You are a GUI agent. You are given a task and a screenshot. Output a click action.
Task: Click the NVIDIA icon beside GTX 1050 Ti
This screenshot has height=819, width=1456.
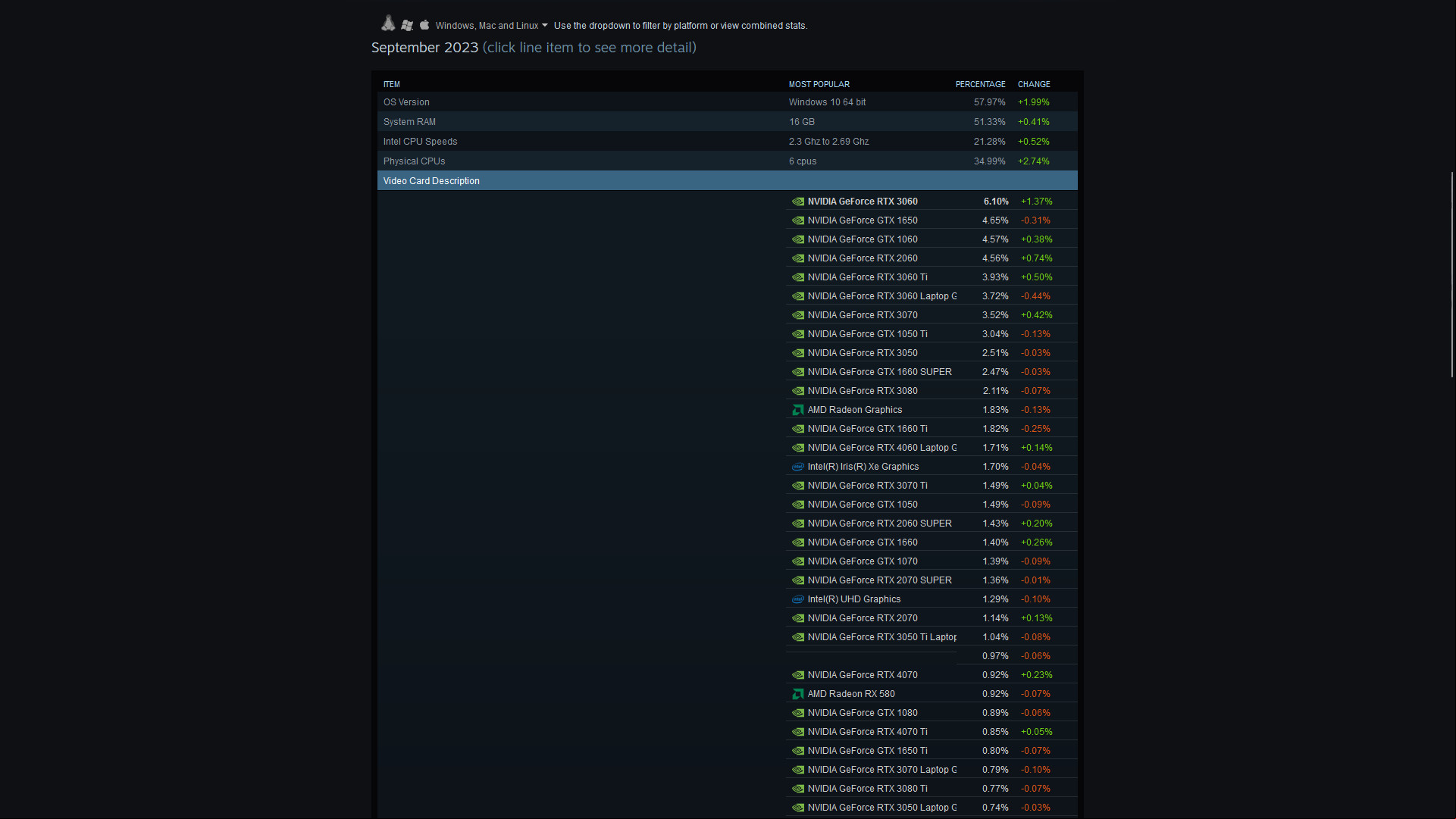[x=797, y=334]
